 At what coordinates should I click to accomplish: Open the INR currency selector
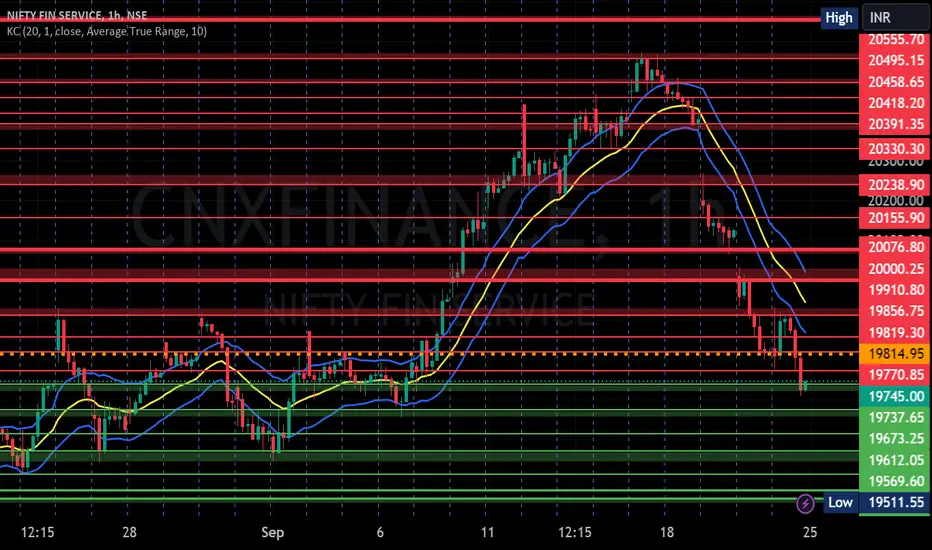coord(895,17)
